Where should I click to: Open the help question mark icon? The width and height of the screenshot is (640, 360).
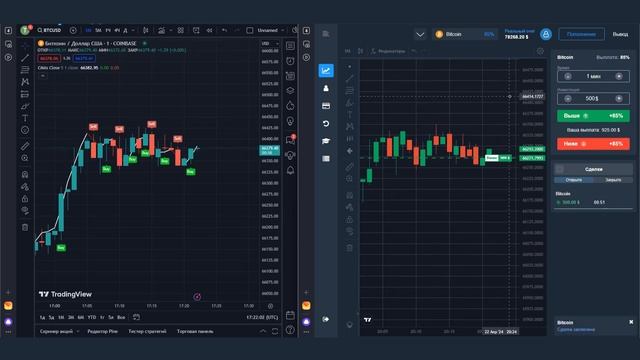290,330
